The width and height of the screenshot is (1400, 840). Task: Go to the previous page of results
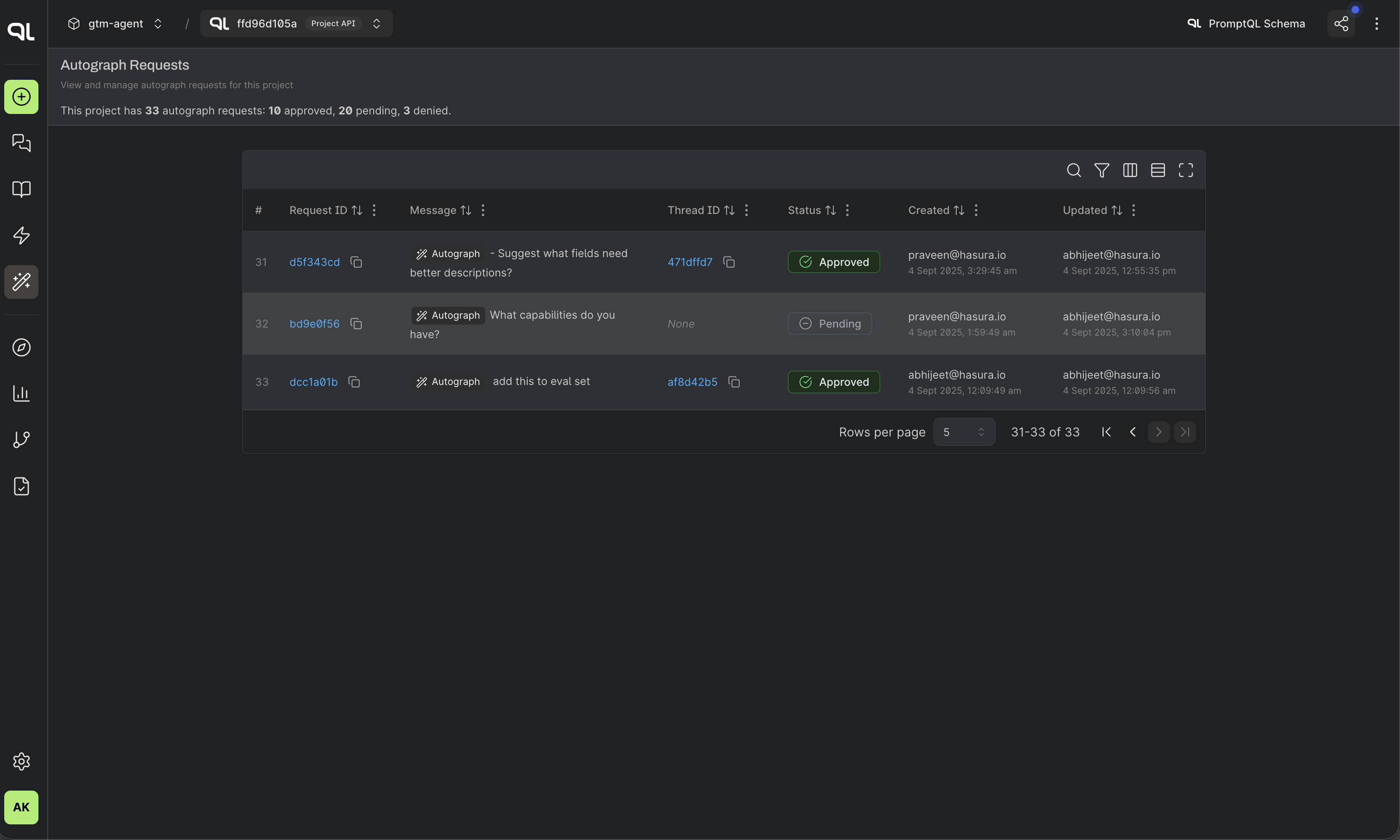pos(1132,432)
